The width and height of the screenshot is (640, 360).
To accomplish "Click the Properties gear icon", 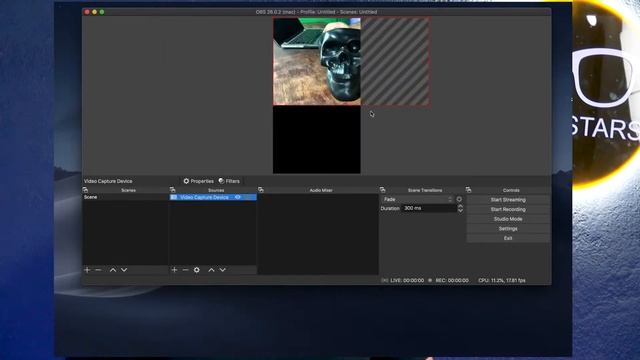I will pos(186,181).
